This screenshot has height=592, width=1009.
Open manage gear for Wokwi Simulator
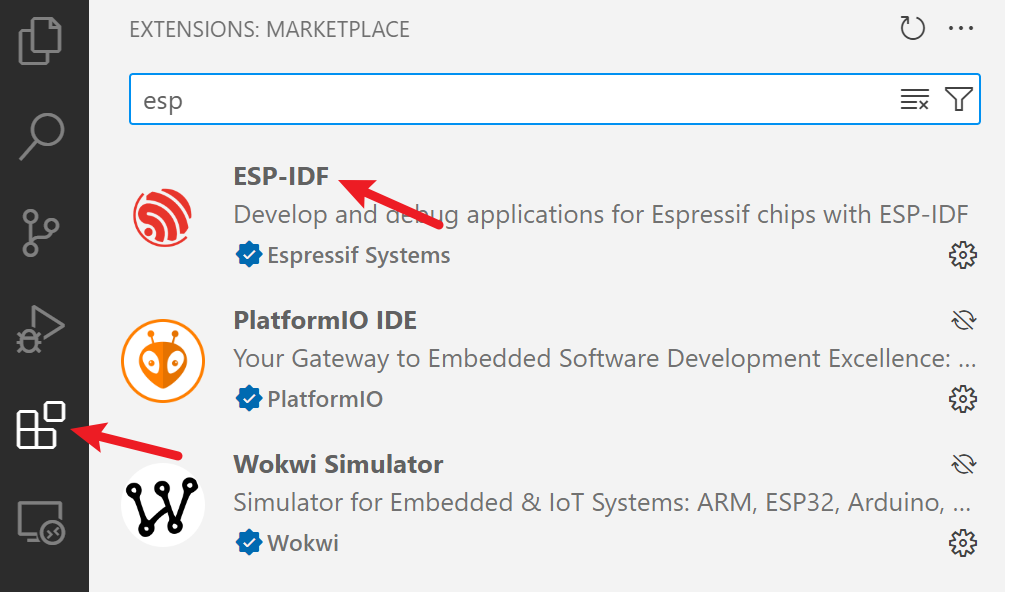click(963, 543)
